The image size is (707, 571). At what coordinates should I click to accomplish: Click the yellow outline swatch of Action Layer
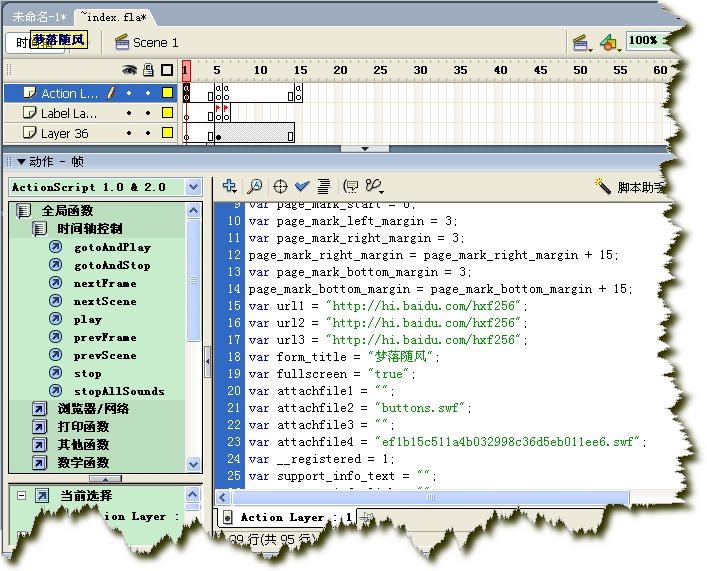(x=167, y=93)
